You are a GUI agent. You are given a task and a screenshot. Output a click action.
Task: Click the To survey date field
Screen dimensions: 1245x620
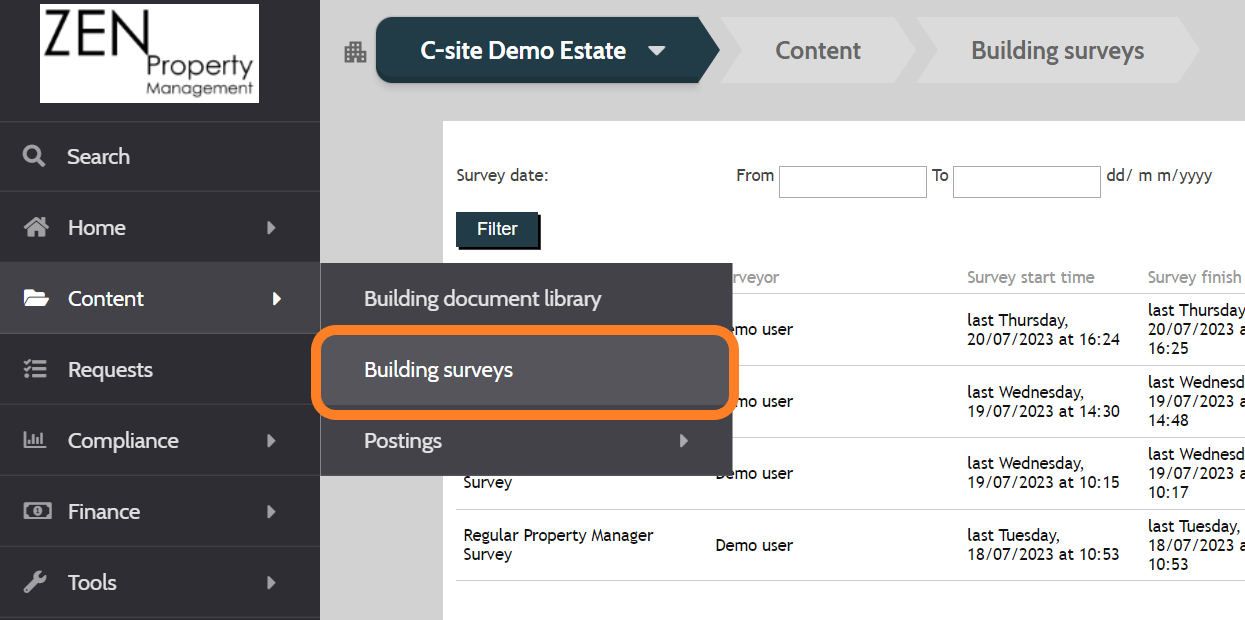point(1026,181)
